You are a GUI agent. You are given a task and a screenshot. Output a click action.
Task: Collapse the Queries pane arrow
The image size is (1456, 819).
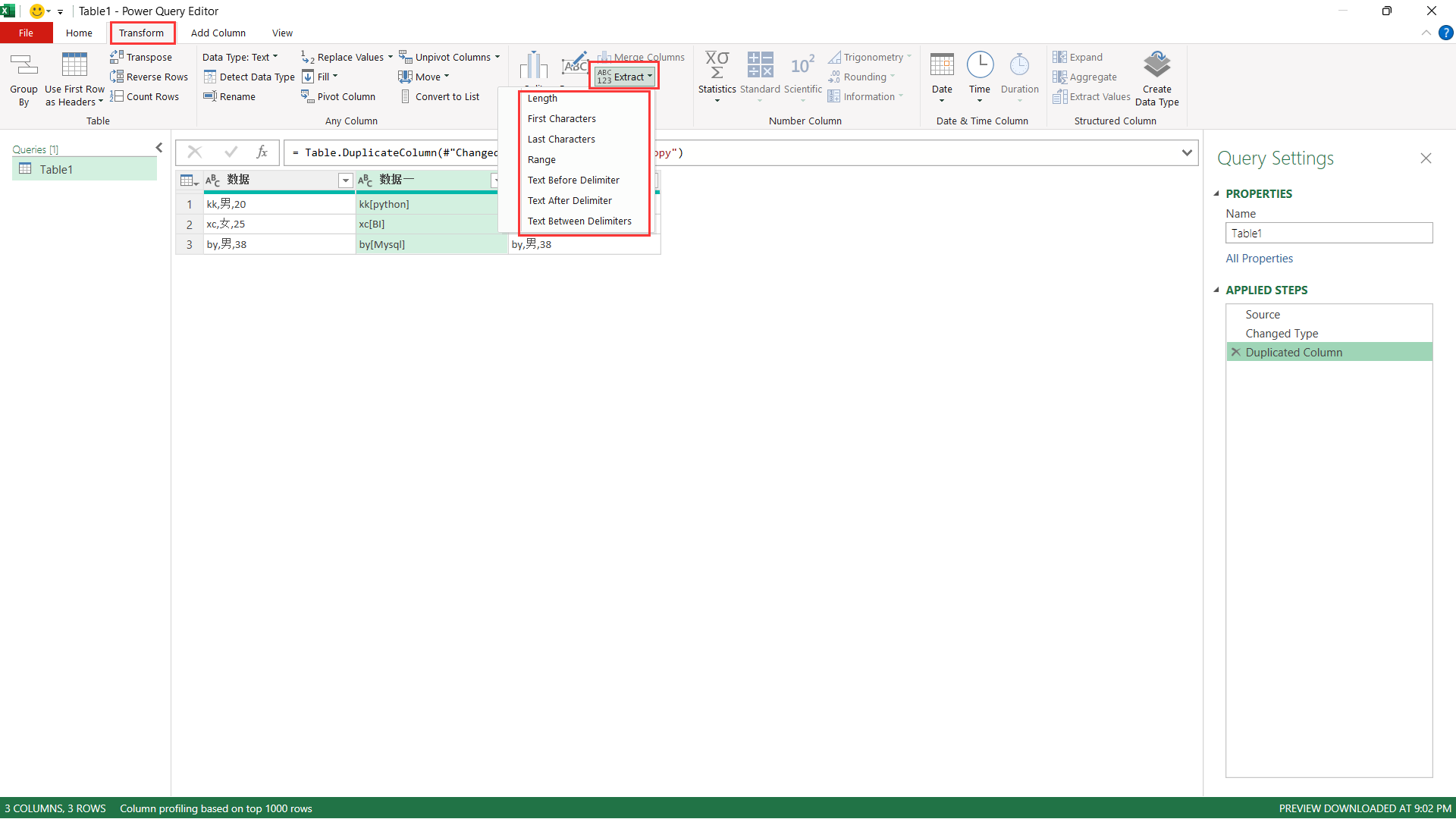(x=159, y=148)
